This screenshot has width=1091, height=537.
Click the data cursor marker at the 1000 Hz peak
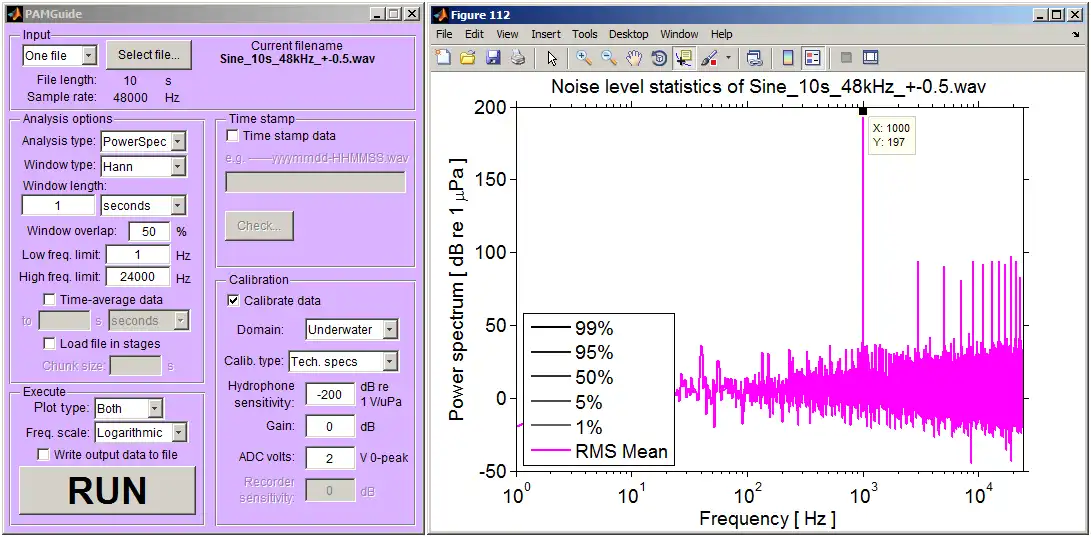pyautogui.click(x=863, y=111)
